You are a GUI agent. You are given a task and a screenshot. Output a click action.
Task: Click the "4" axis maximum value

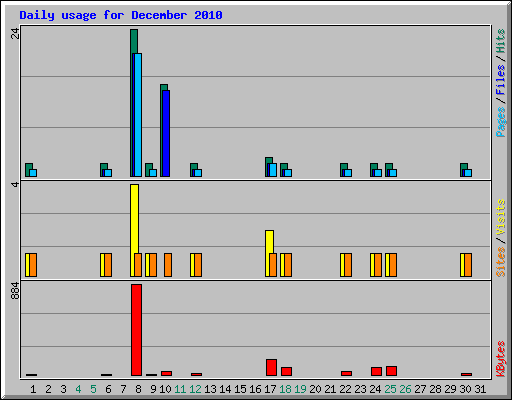coord(15,184)
